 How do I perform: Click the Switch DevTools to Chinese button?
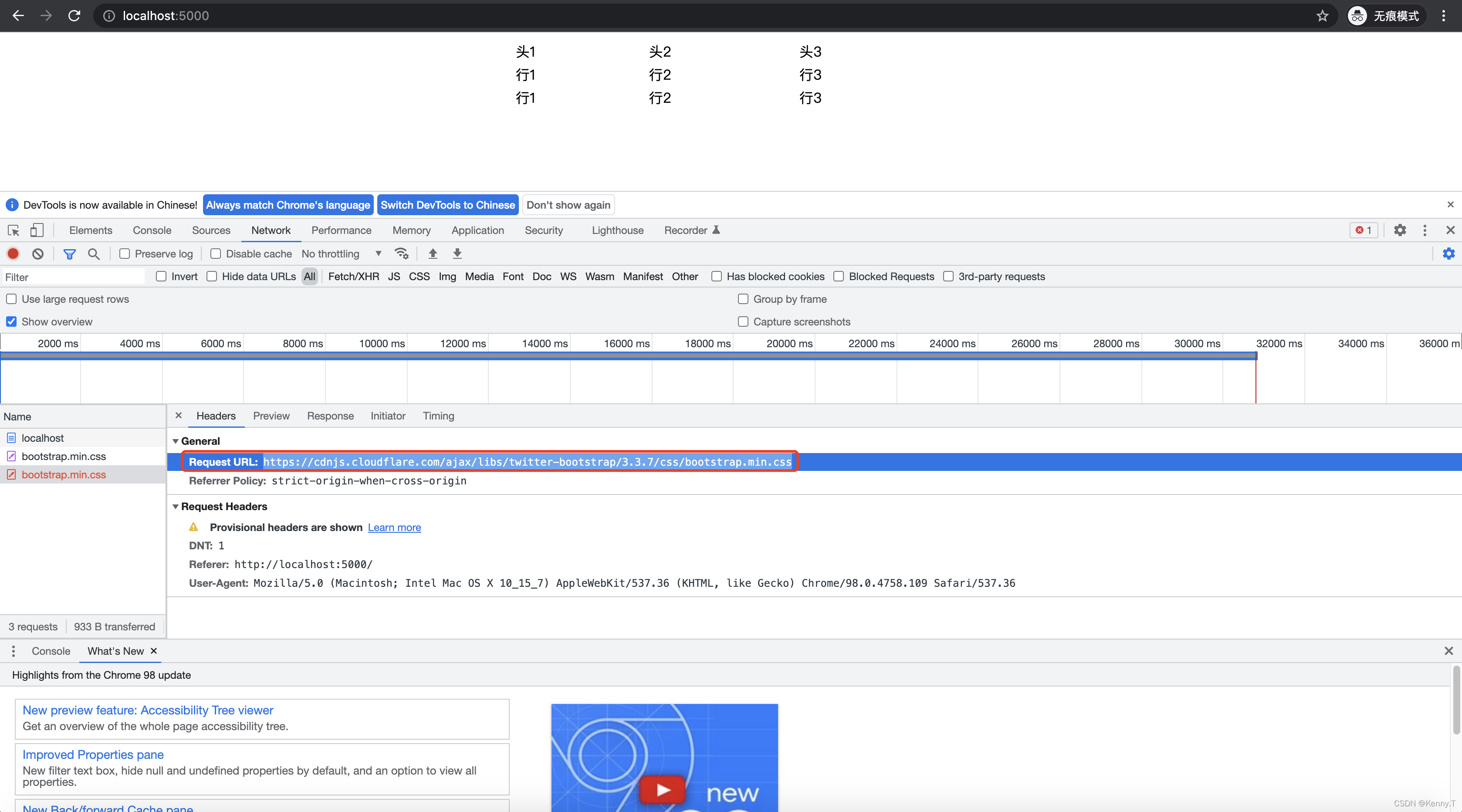(x=447, y=205)
